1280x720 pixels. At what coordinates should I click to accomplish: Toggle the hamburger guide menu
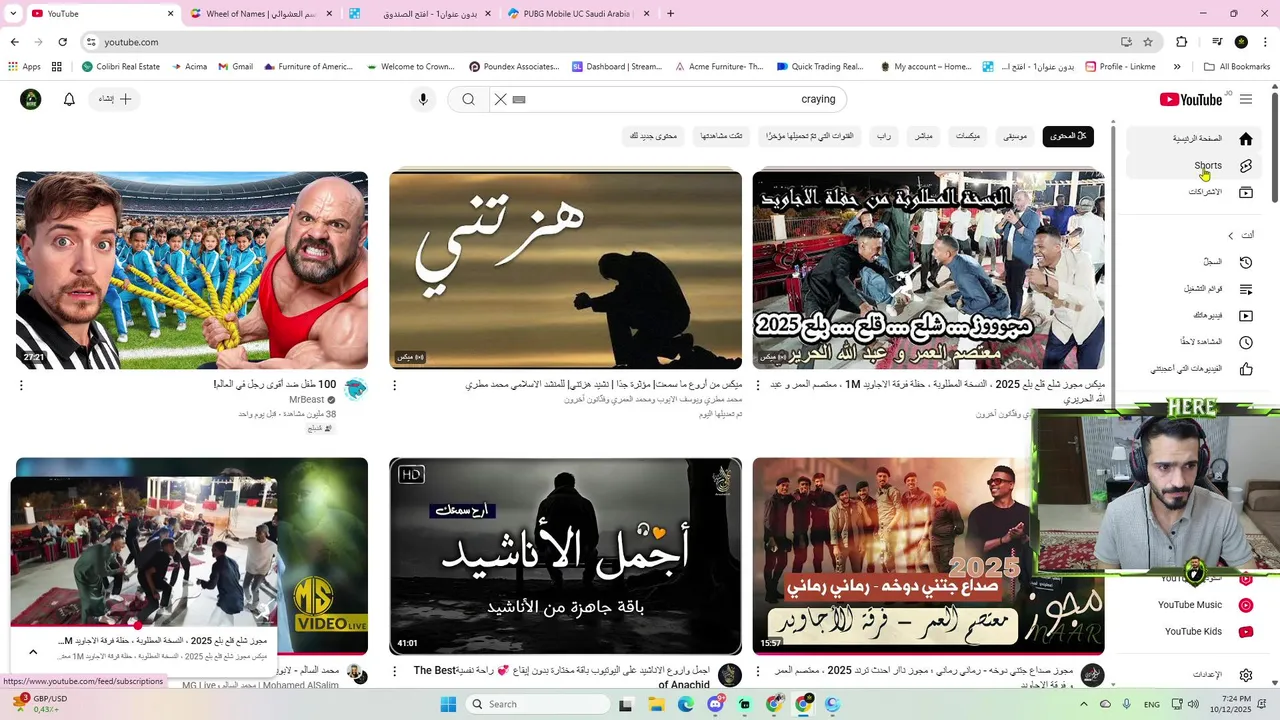(1246, 99)
